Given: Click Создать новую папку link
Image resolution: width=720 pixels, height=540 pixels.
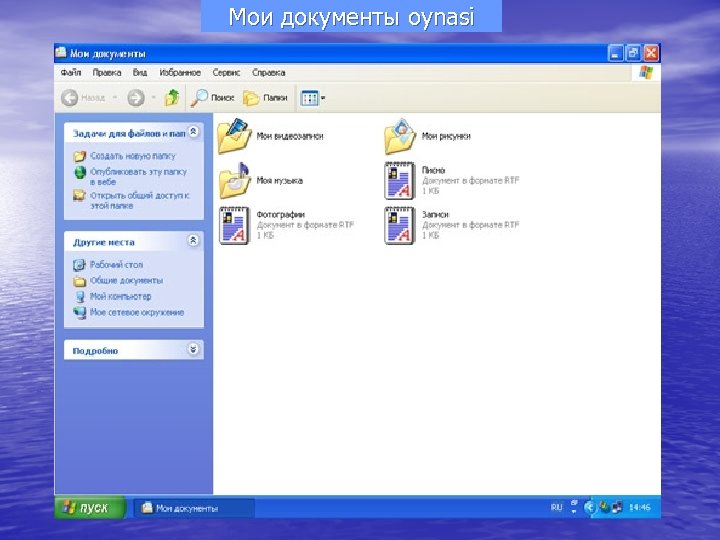Looking at the screenshot, I should [x=133, y=156].
